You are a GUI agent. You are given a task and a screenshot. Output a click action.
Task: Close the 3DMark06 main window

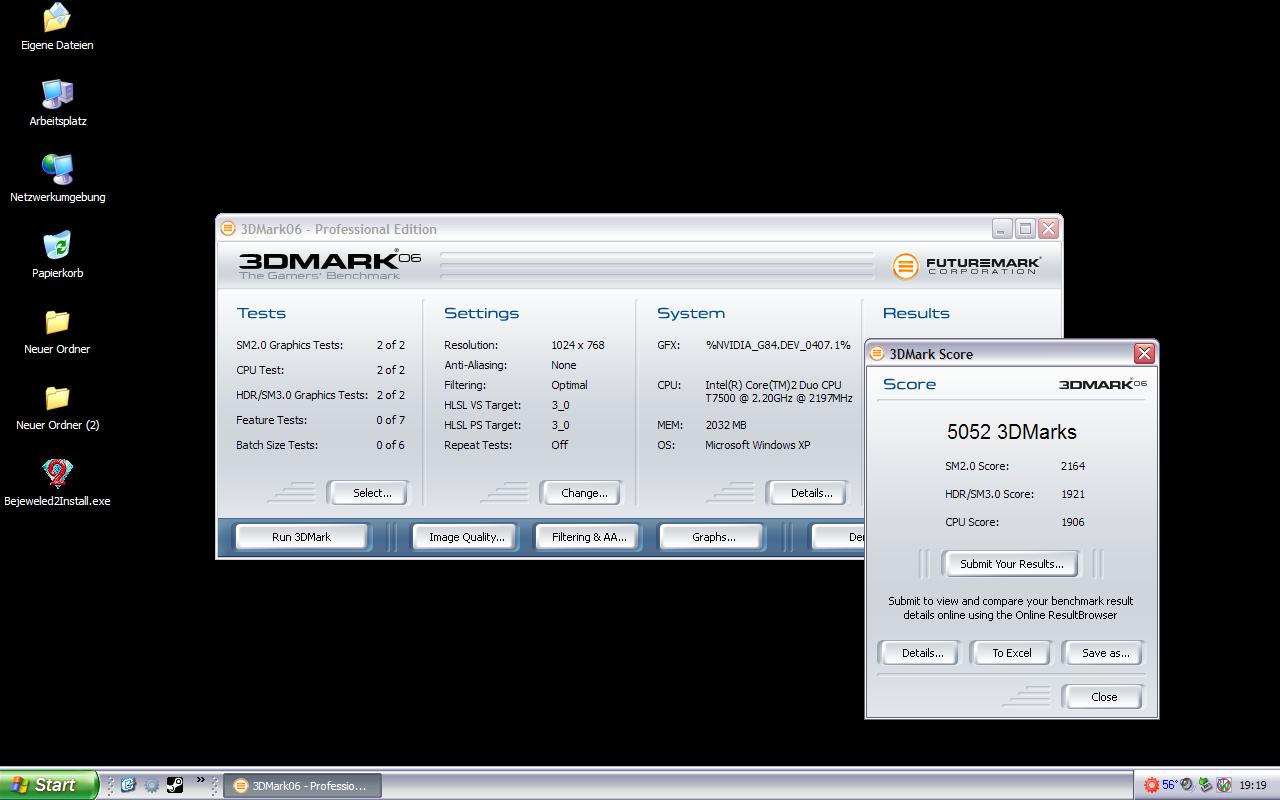[x=1048, y=229]
